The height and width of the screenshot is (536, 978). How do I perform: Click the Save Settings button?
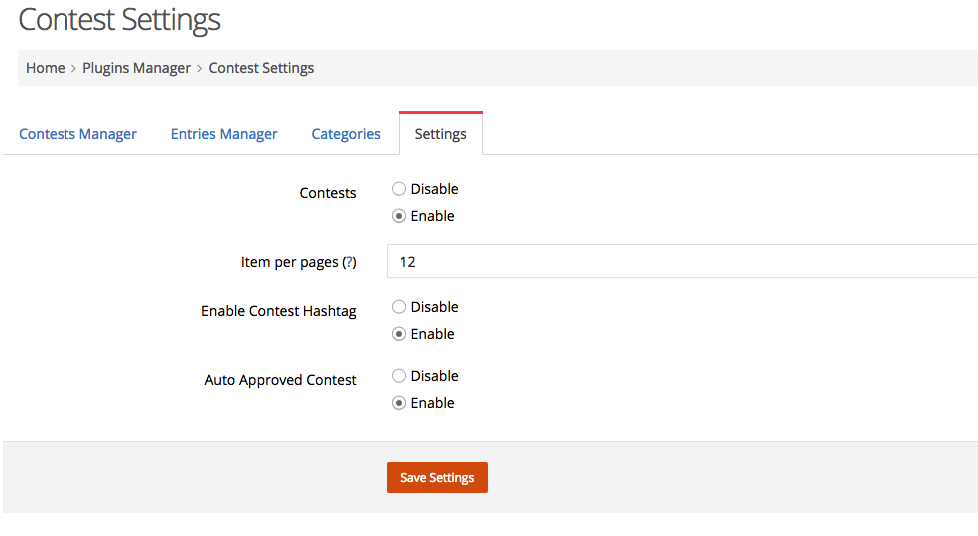[437, 477]
